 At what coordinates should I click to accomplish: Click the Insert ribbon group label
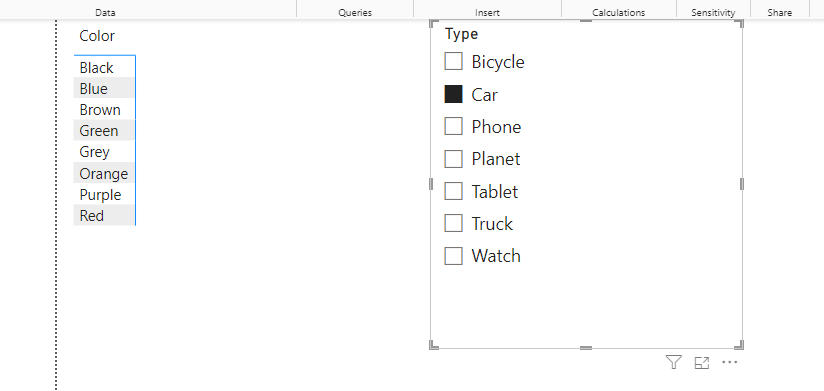click(x=487, y=13)
